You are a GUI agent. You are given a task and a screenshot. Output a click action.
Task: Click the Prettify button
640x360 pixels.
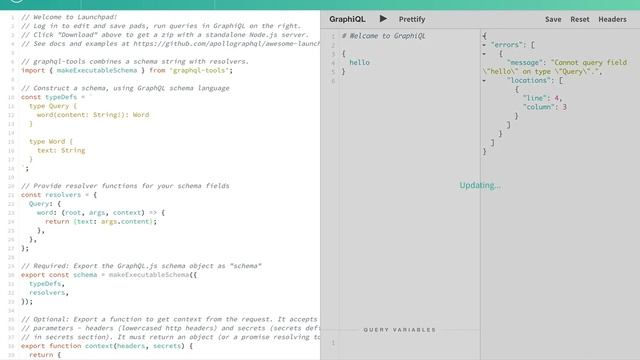[412, 19]
